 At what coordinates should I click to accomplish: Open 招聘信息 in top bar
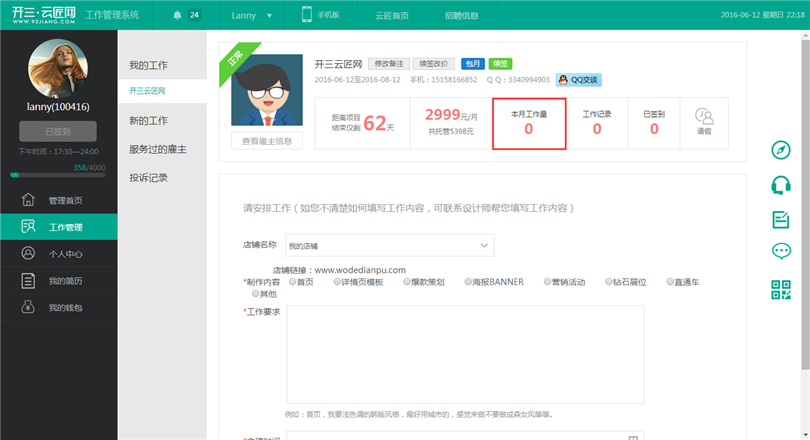click(461, 15)
